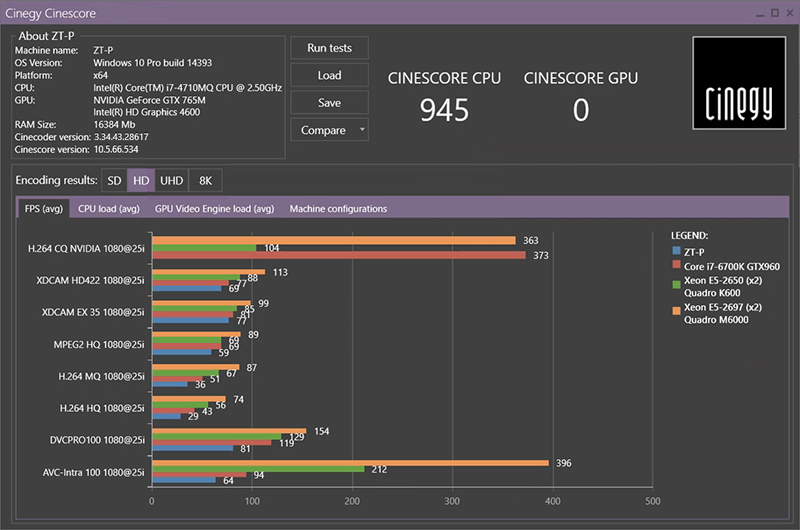Click the Cinescore version 10.5.66.534
This screenshot has height=530, width=800.
coord(116,149)
